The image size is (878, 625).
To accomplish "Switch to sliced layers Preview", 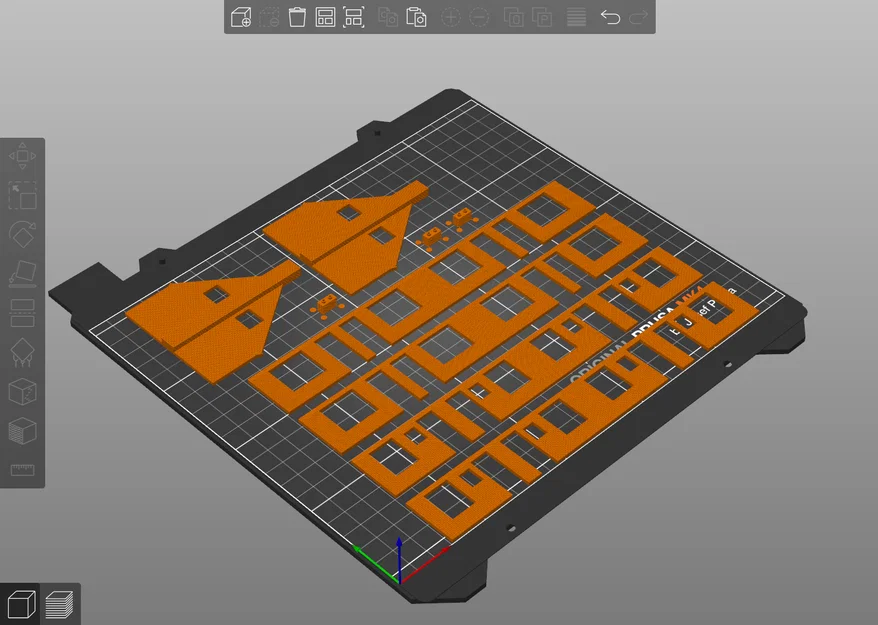I will click(x=59, y=604).
